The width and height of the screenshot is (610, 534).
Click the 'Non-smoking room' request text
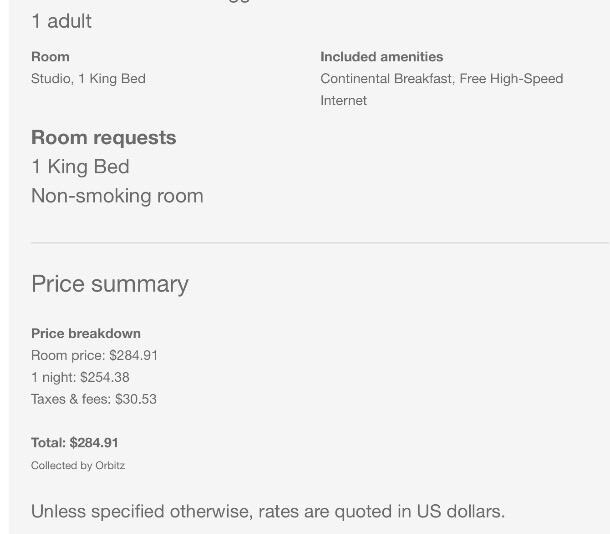(x=117, y=196)
